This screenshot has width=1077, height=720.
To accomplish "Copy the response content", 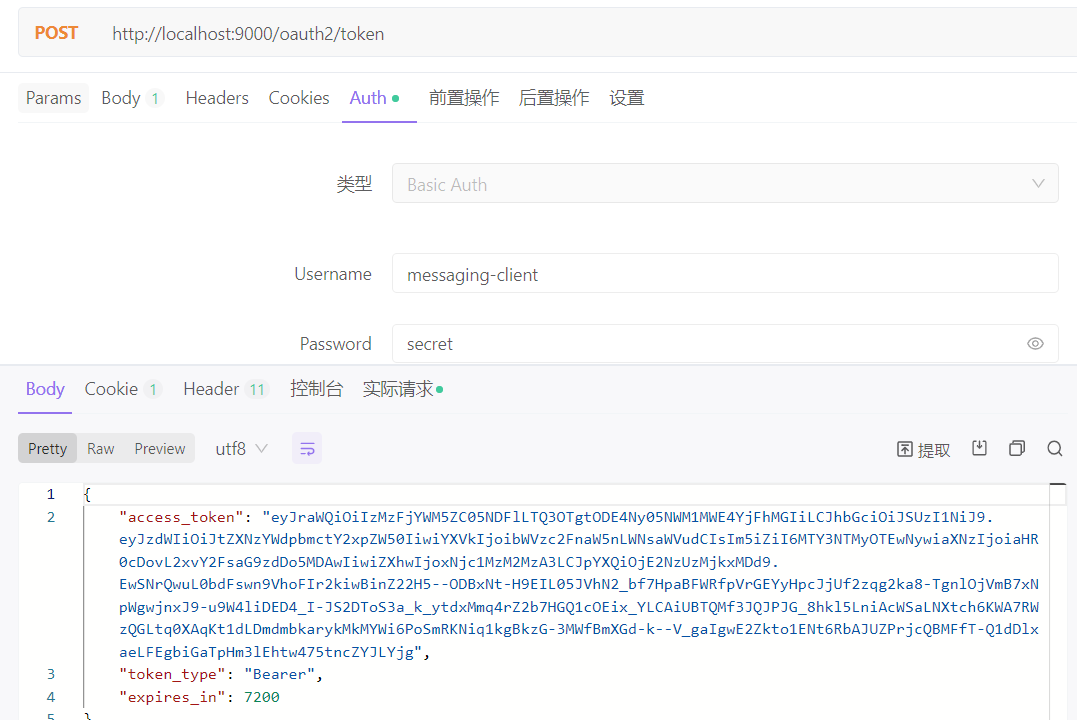I will click(1017, 448).
